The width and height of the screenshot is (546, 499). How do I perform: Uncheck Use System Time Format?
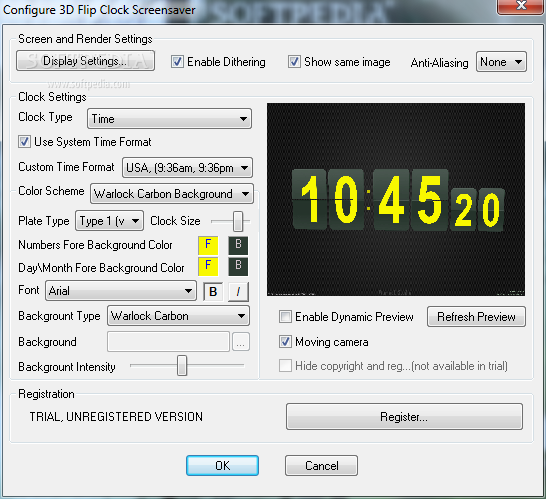point(24,142)
